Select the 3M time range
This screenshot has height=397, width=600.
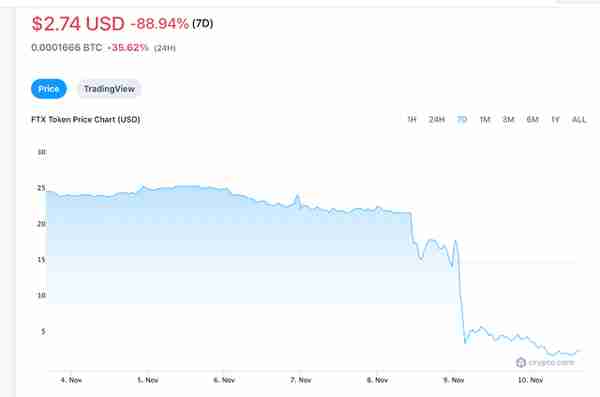pos(508,119)
